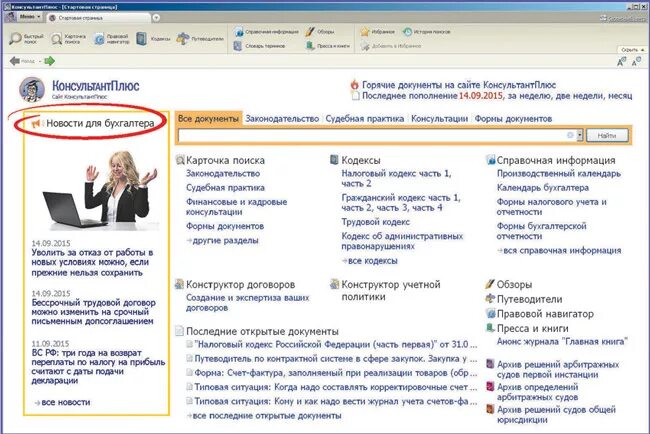Switch to the Судебная практика search tab
This screenshot has width=650, height=434.
(364, 119)
